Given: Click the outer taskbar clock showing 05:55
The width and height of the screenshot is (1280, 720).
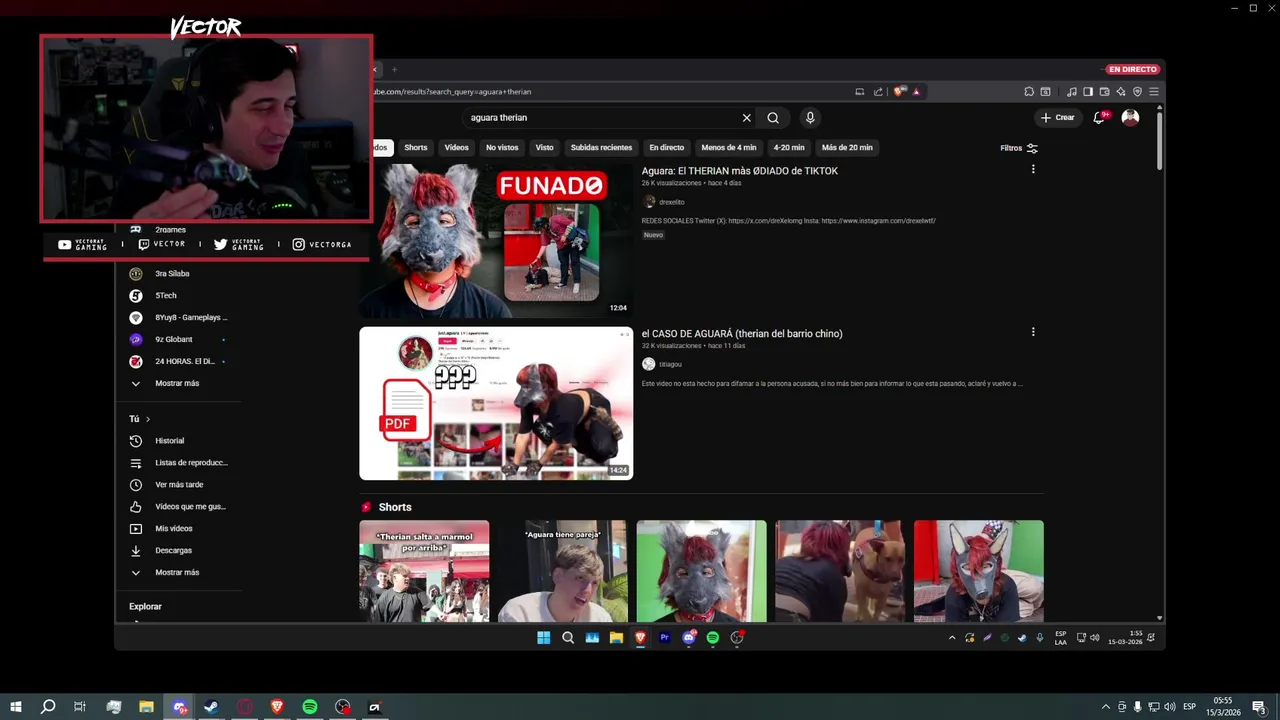Looking at the screenshot, I should [x=1223, y=707].
